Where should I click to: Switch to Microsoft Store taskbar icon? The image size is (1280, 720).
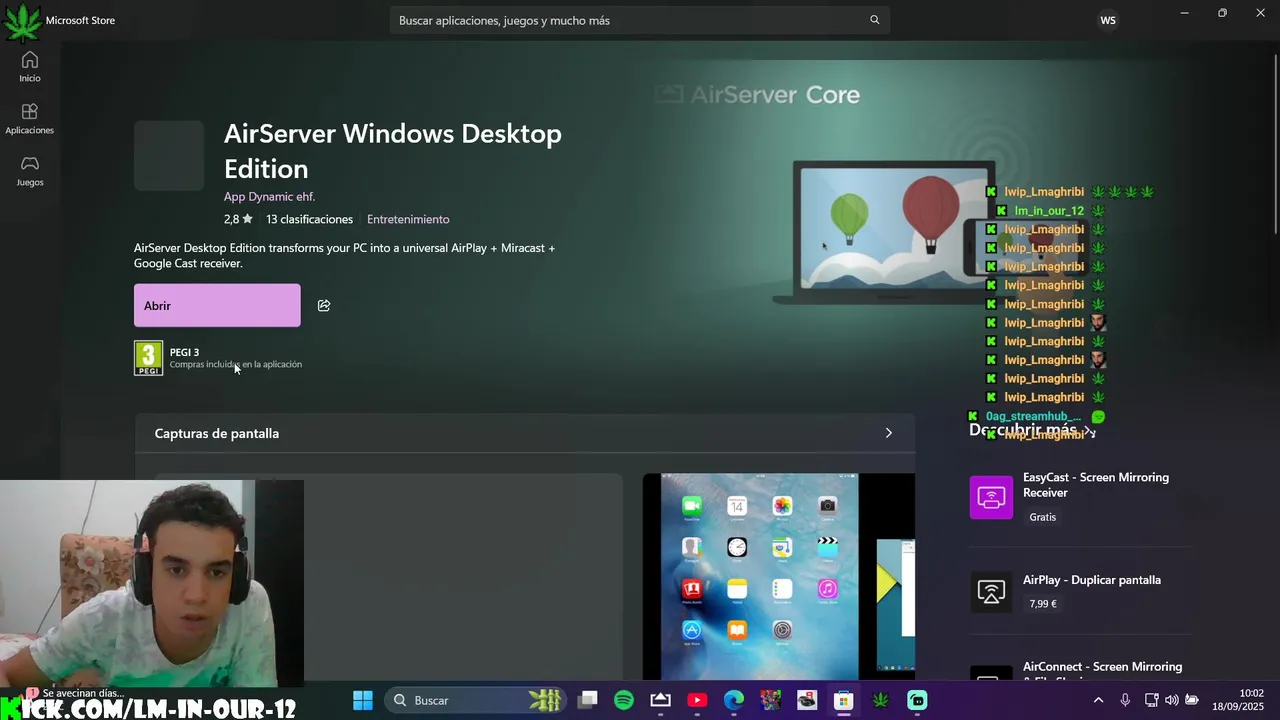pos(844,700)
